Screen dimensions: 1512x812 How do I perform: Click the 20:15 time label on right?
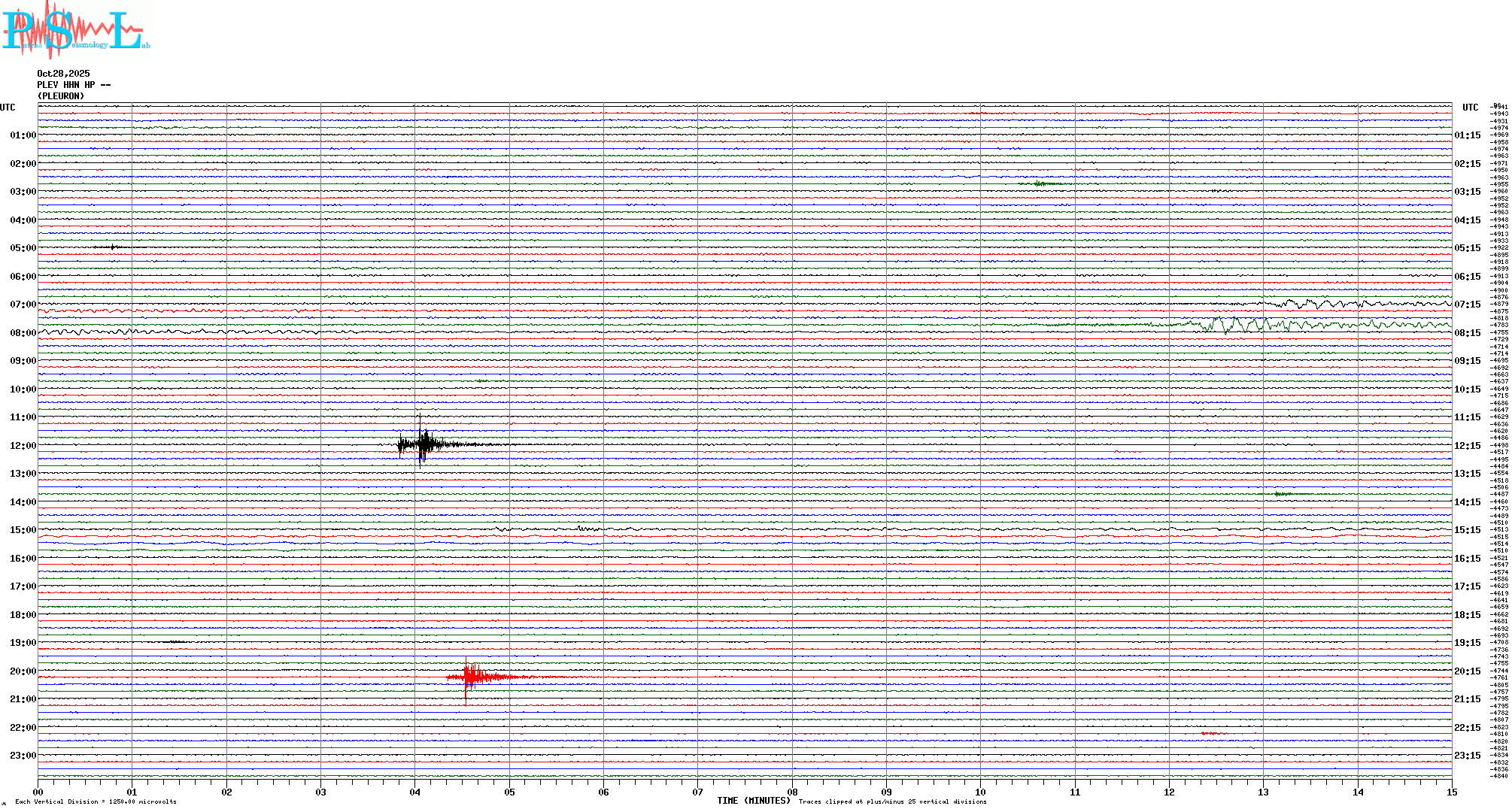(1467, 671)
